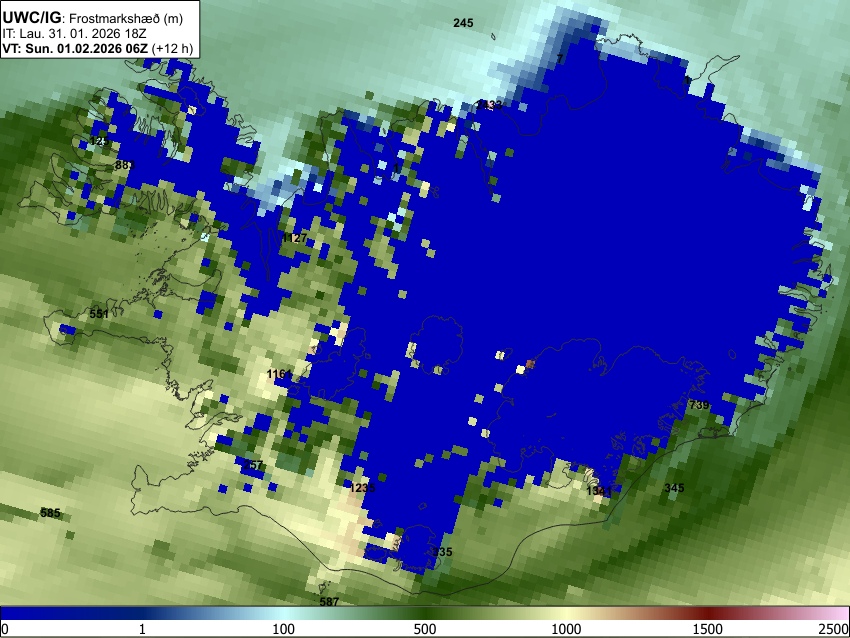Click the 883 value on the map
The height and width of the screenshot is (638, 850).
[x=124, y=165]
